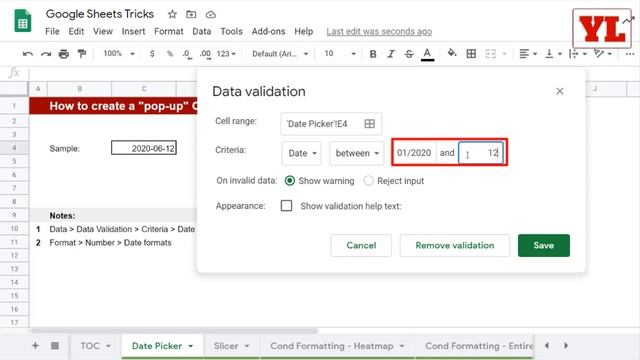The width and height of the screenshot is (640, 360).
Task: Switch to the Cond Formatting - Heatmap tab
Action: [x=337, y=346]
